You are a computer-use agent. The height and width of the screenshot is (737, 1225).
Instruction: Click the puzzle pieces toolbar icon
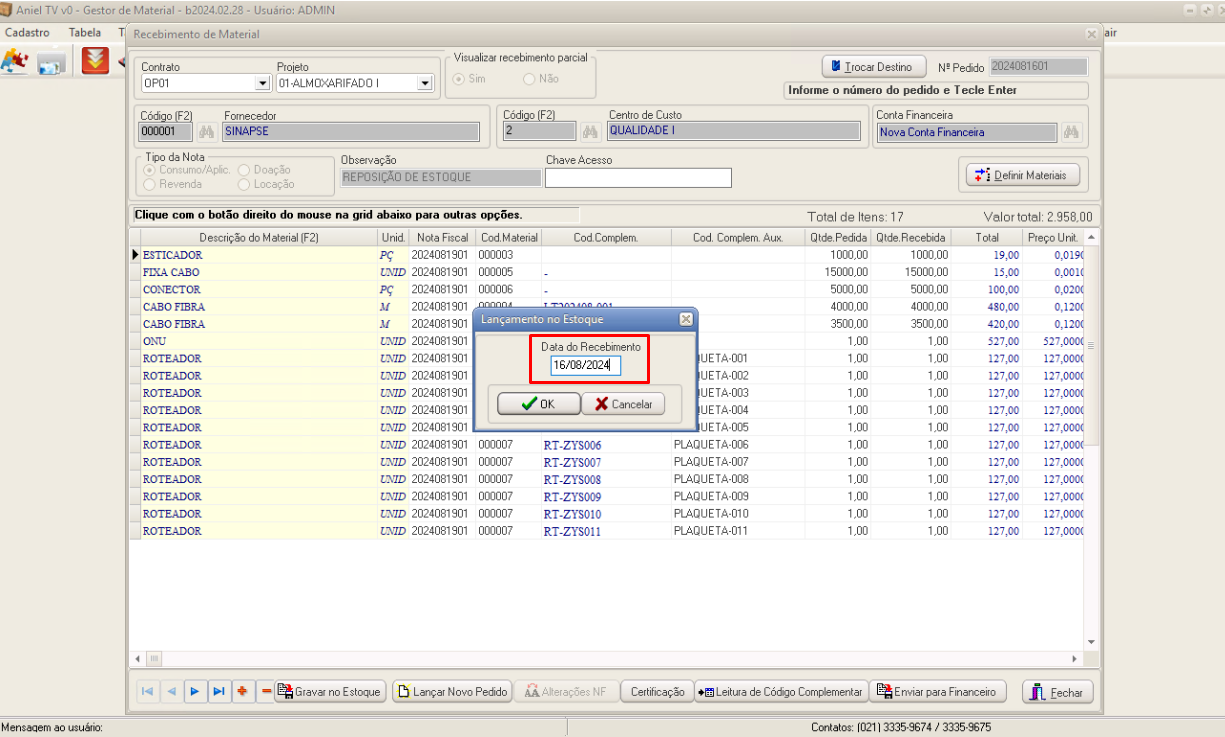point(14,62)
